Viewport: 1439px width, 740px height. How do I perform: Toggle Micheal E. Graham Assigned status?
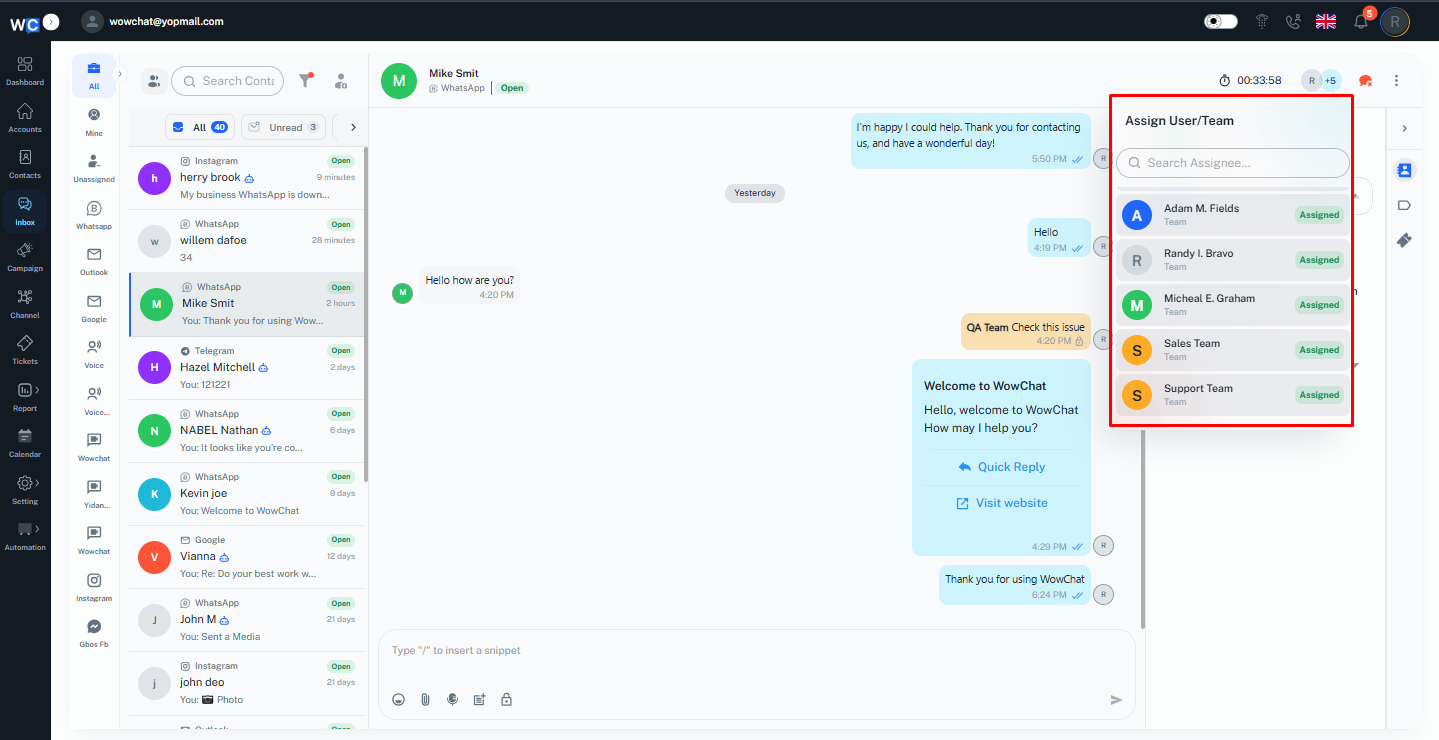click(1319, 305)
